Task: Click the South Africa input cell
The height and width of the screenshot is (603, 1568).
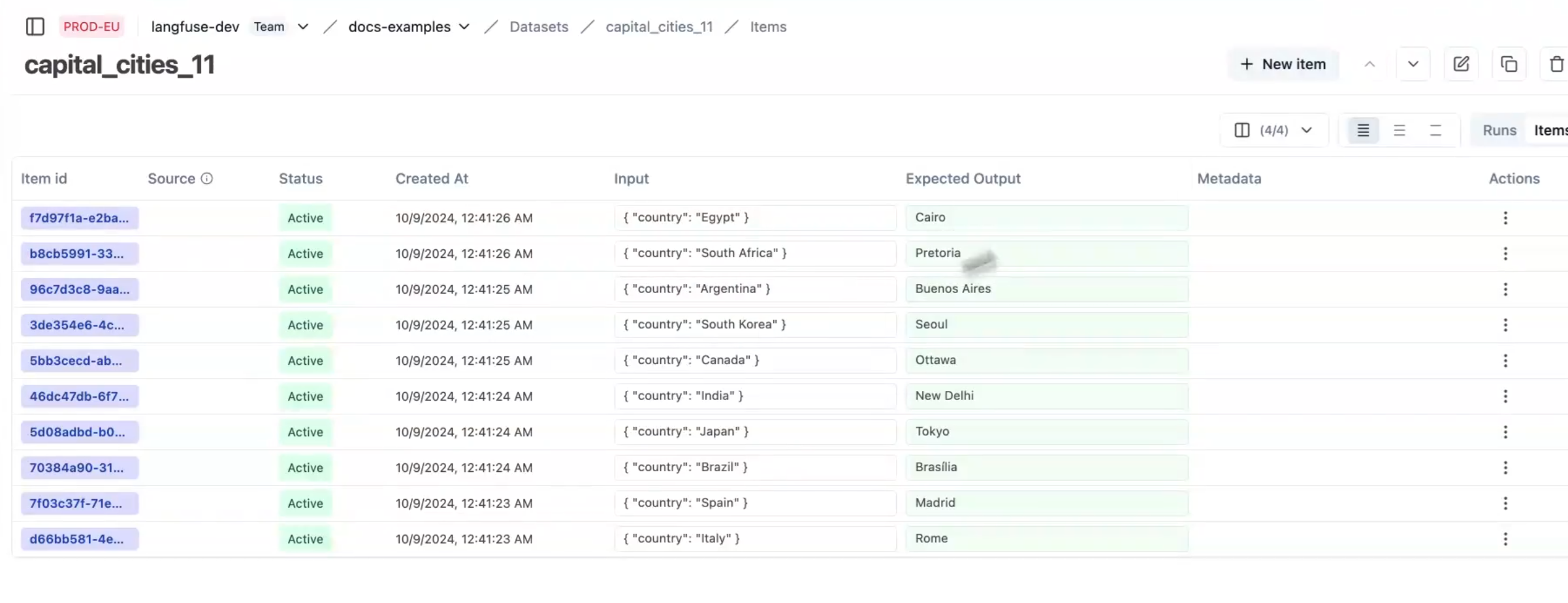Action: (755, 253)
